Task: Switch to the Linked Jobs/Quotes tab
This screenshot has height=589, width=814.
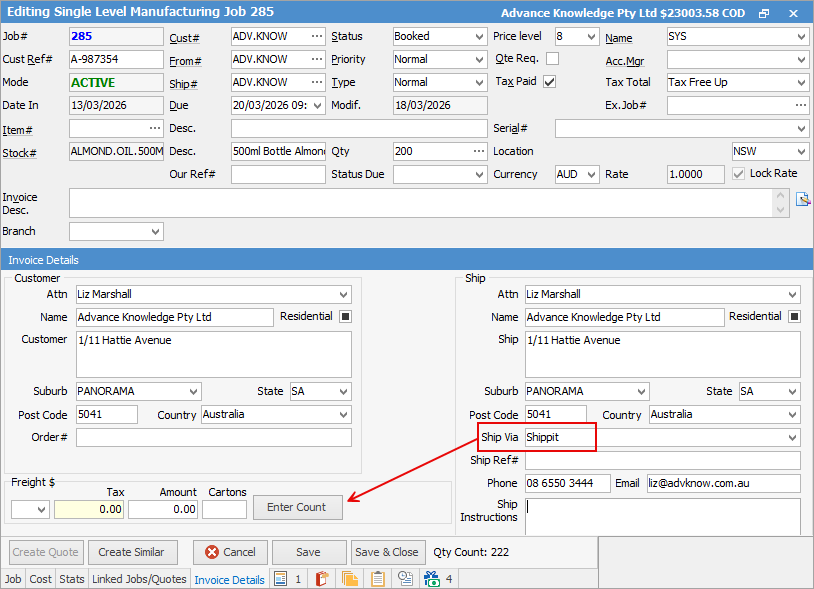Action: tap(139, 579)
